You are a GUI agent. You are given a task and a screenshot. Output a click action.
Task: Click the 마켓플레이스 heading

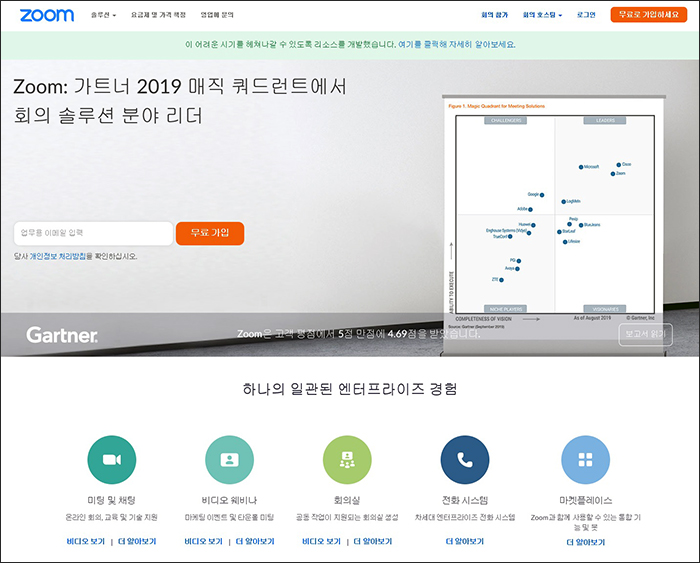click(x=586, y=500)
